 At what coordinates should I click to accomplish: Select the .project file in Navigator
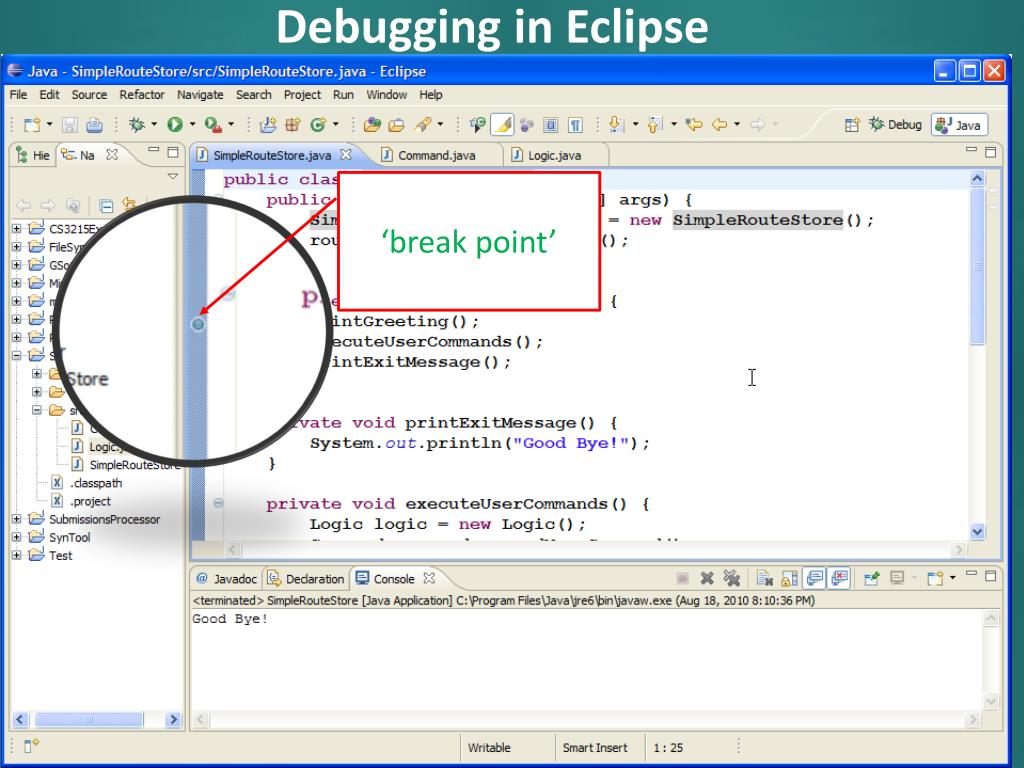point(81,501)
